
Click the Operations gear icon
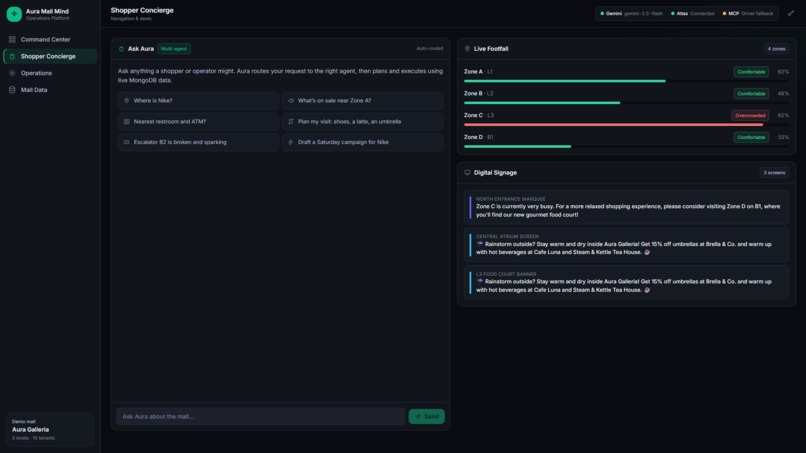(12, 73)
